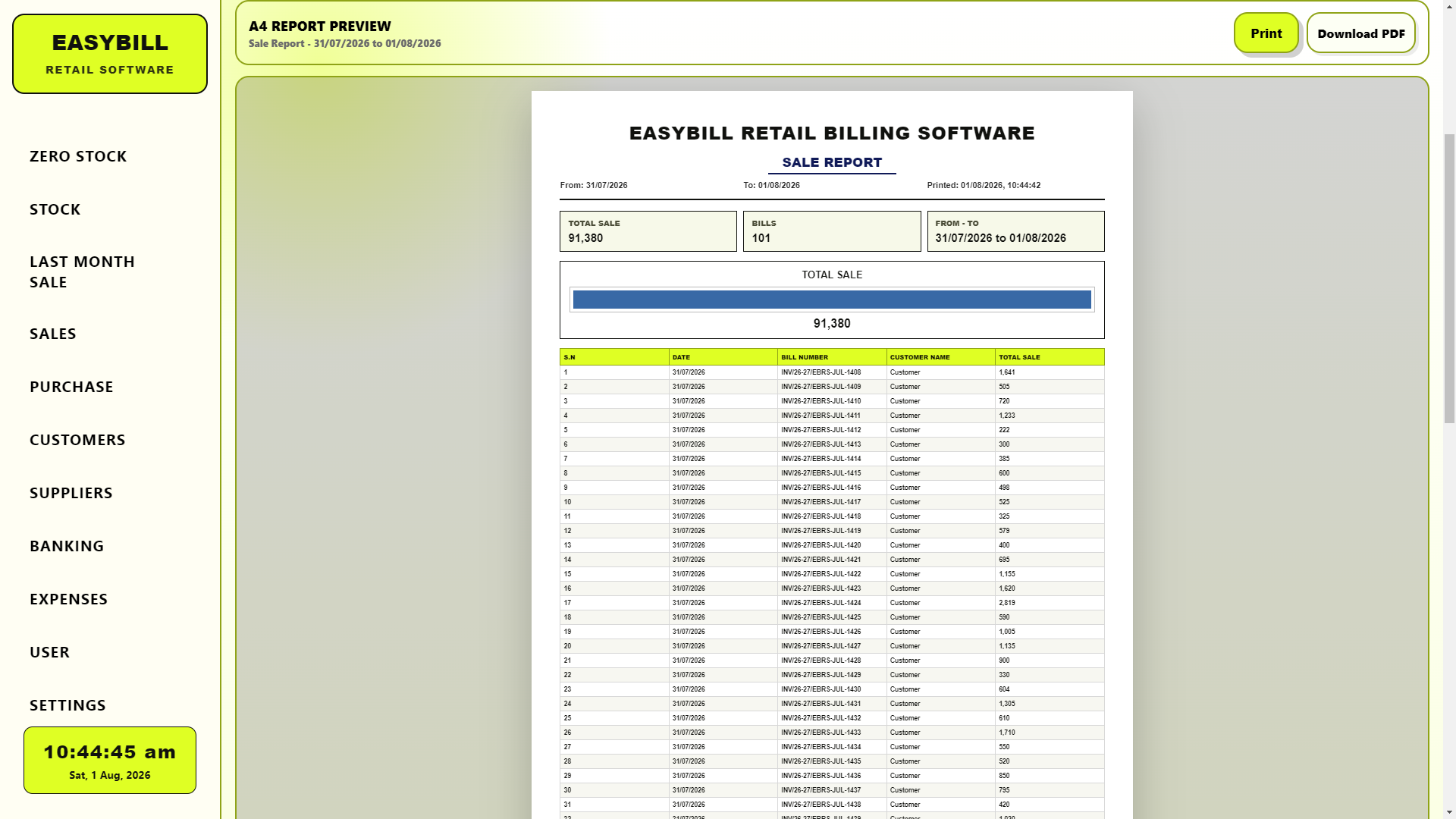Click the Bill Number column header
The height and width of the screenshot is (819, 1456).
[x=832, y=357]
